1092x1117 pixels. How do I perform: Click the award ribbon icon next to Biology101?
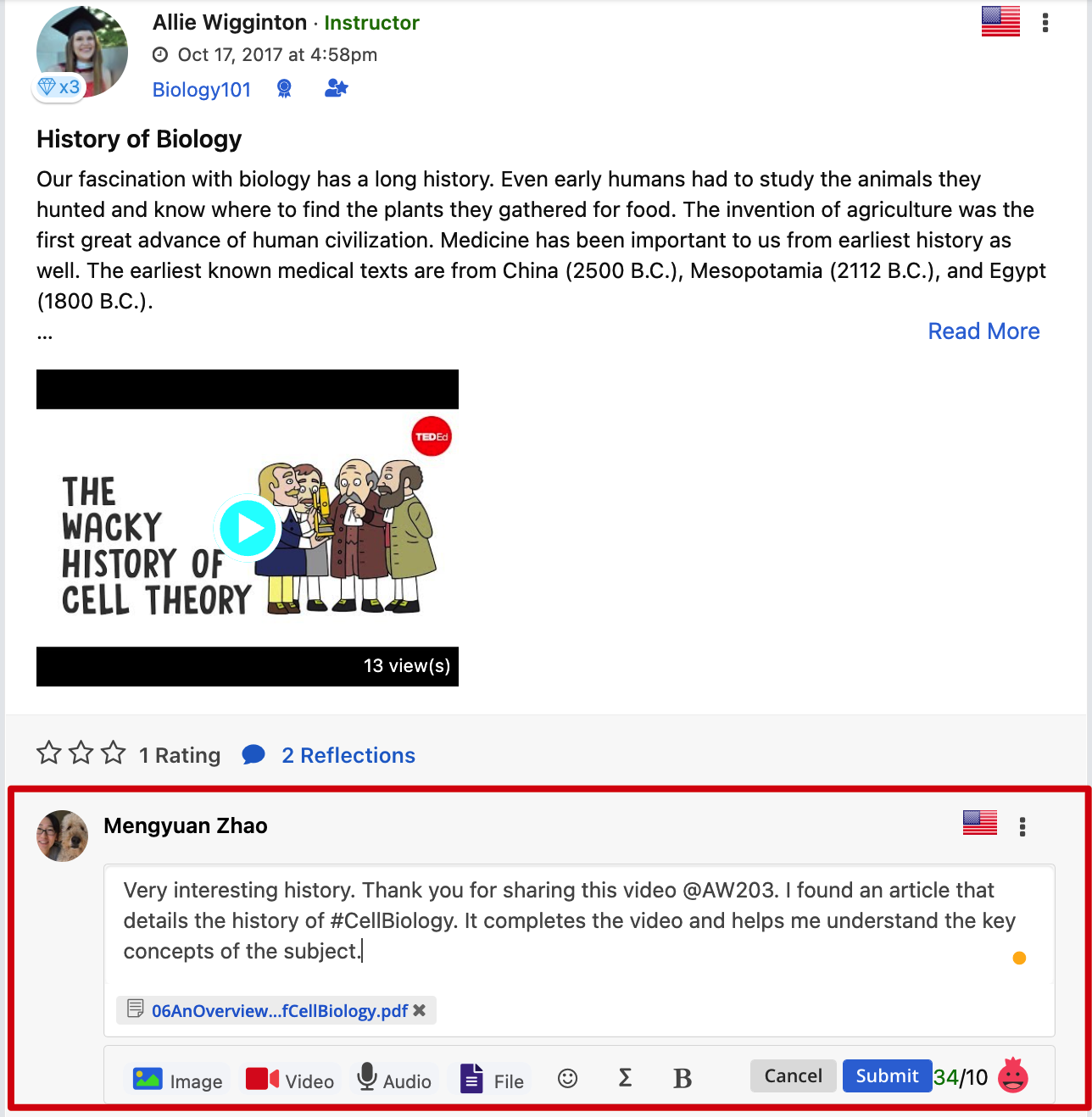[x=285, y=89]
